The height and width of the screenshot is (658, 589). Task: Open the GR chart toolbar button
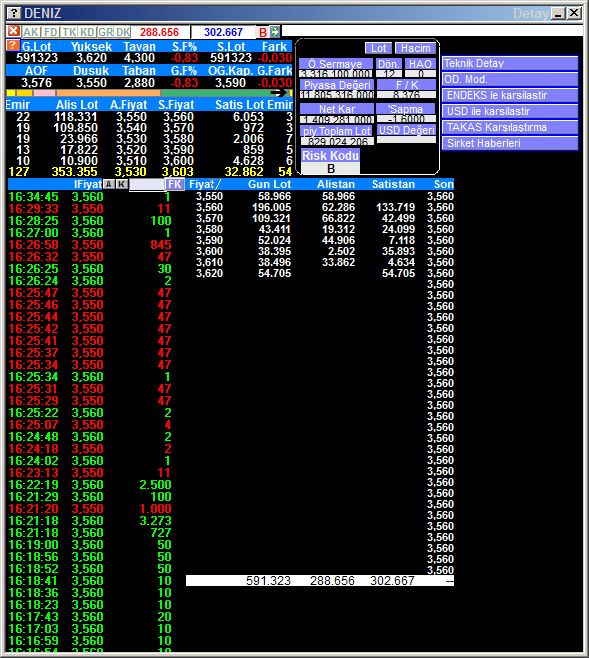pos(106,32)
